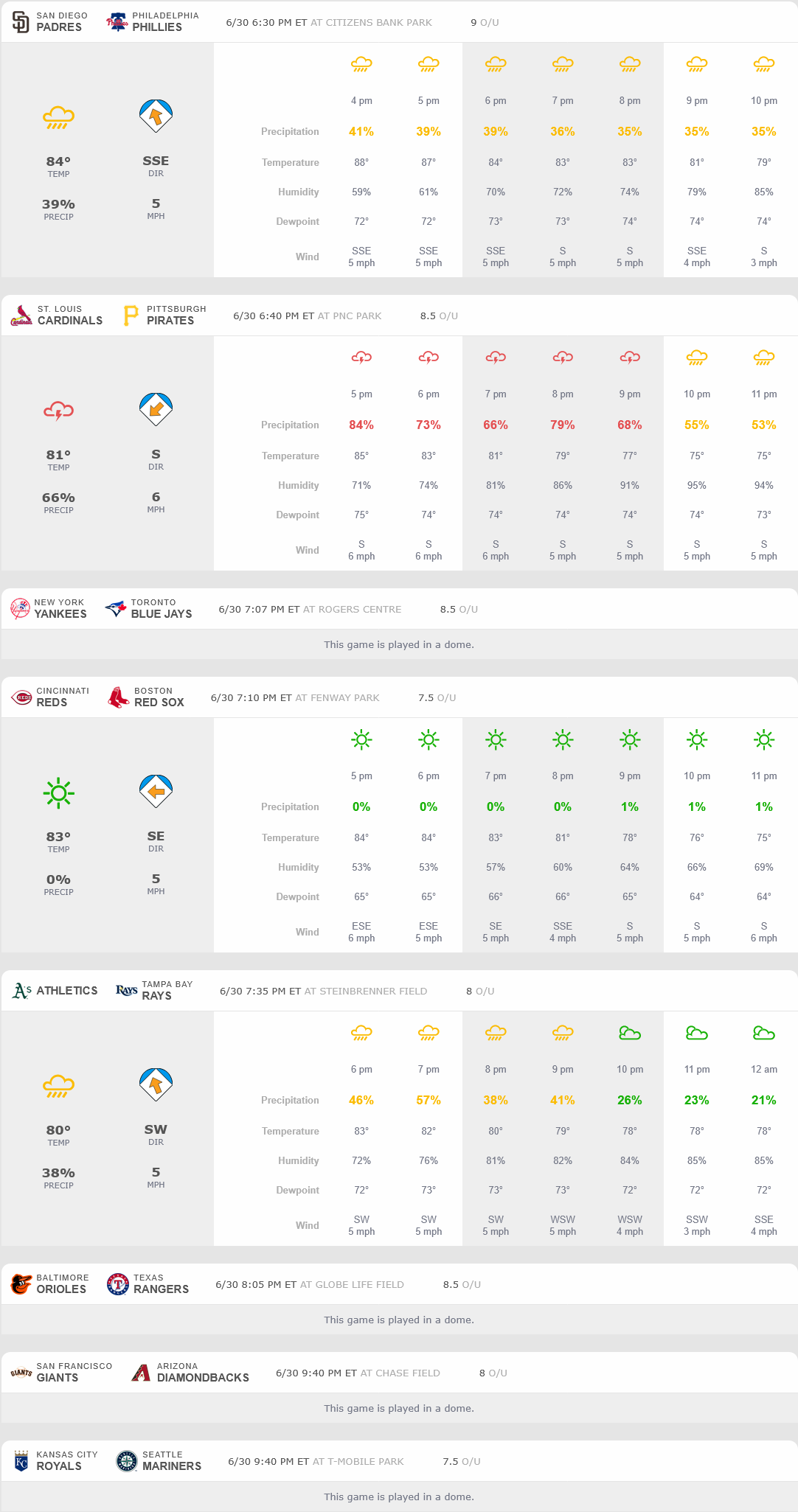Click the 11 pm rain icon in Cardinals-Pirates forecast
This screenshot has height=1512, width=798.
point(764,358)
